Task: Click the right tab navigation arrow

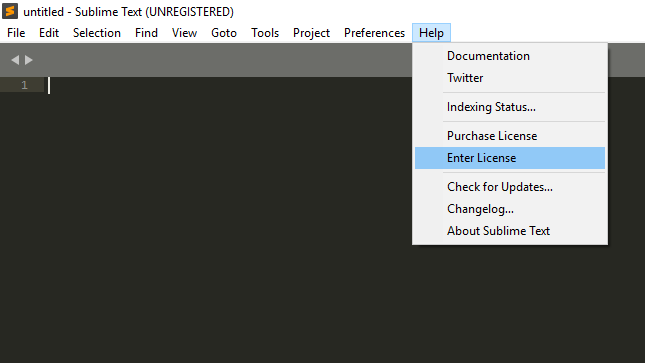Action: pos(28,60)
